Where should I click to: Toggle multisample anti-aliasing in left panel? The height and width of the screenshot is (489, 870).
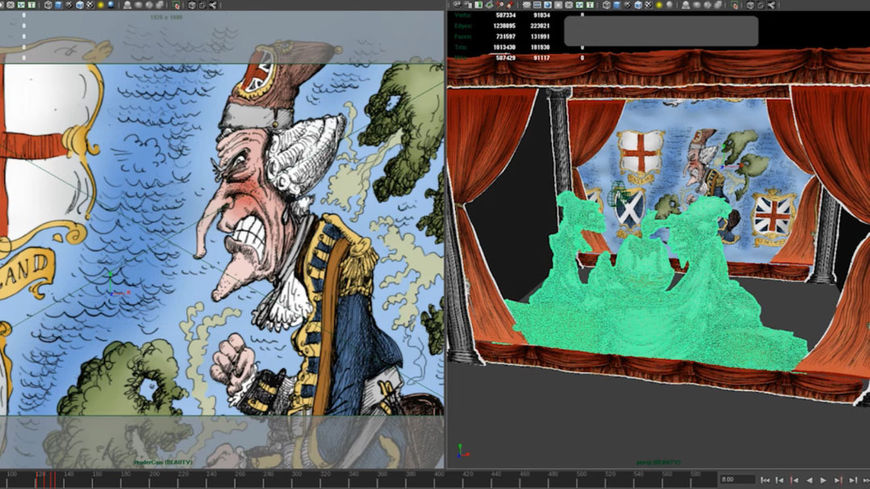click(149, 5)
